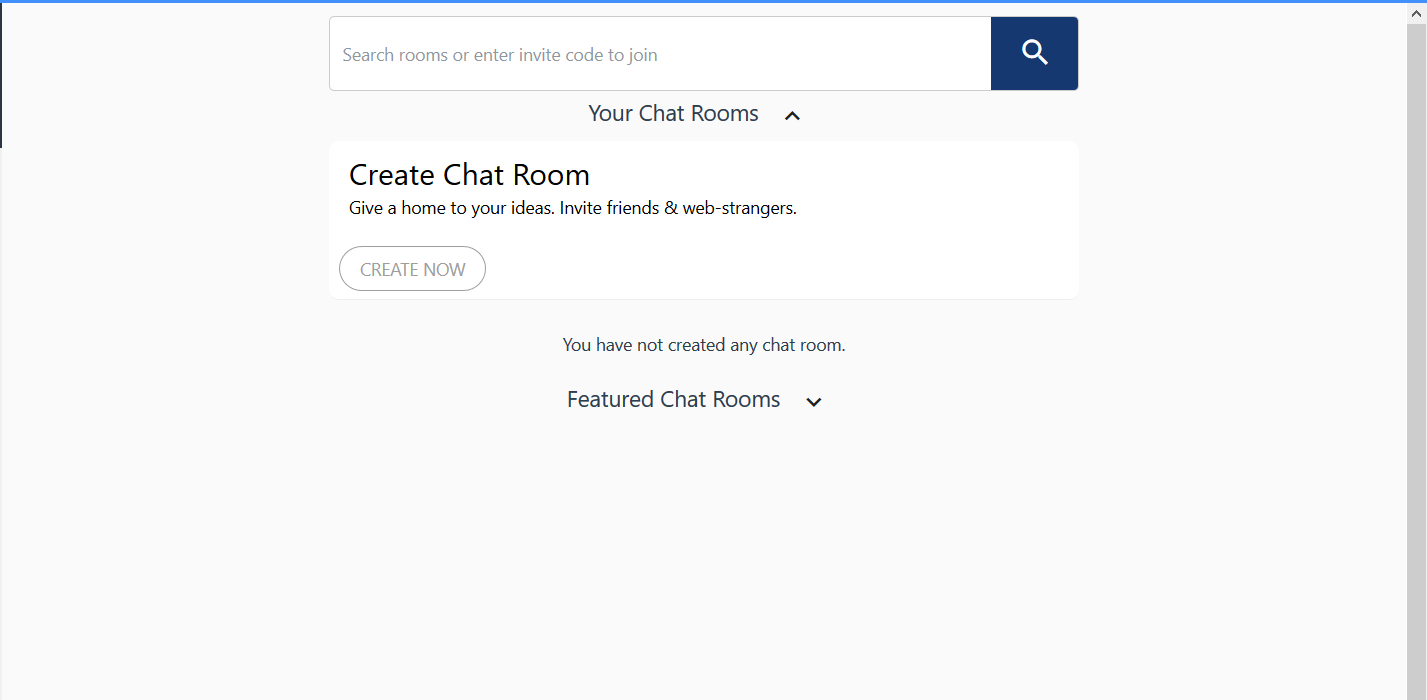Click the Your Chat Rooms heading
1427x700 pixels.
click(673, 114)
